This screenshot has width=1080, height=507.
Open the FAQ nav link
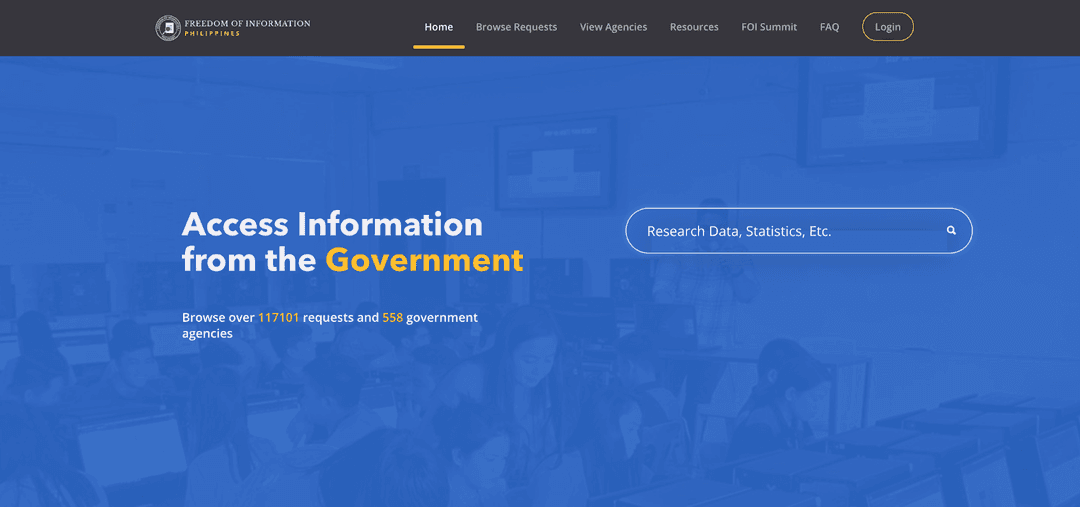(829, 28)
